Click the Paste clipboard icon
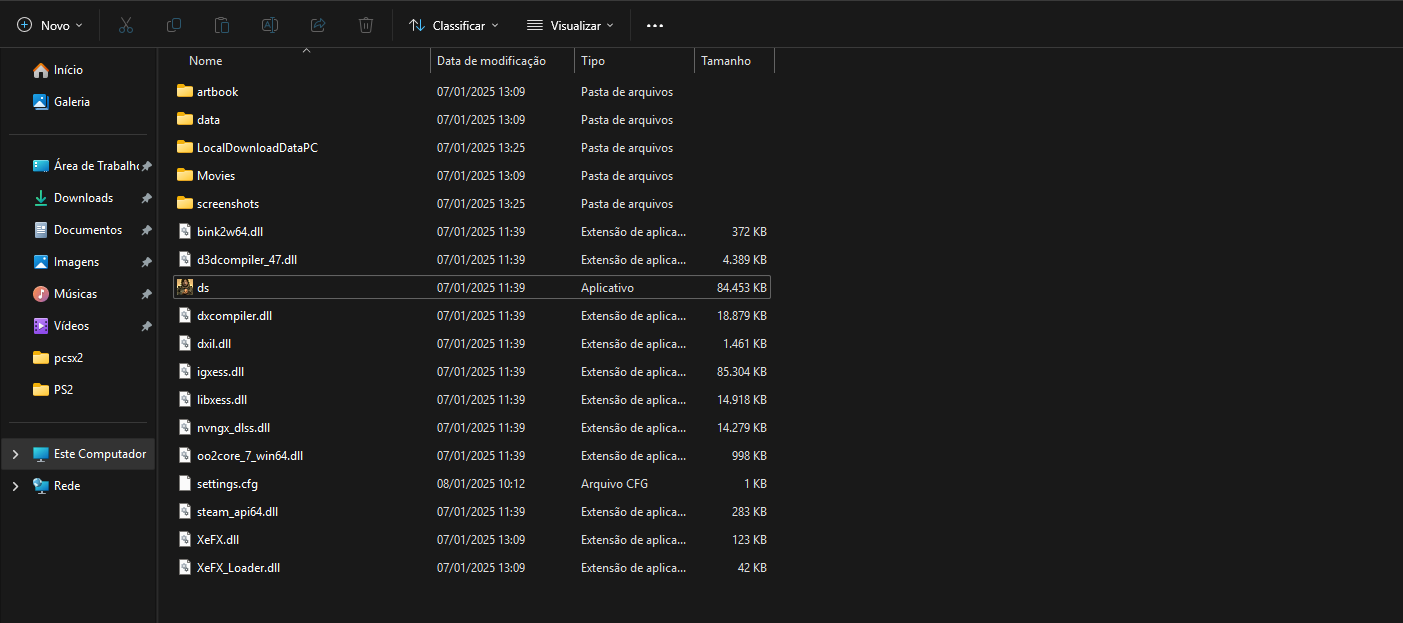The height and width of the screenshot is (623, 1403). [x=222, y=25]
